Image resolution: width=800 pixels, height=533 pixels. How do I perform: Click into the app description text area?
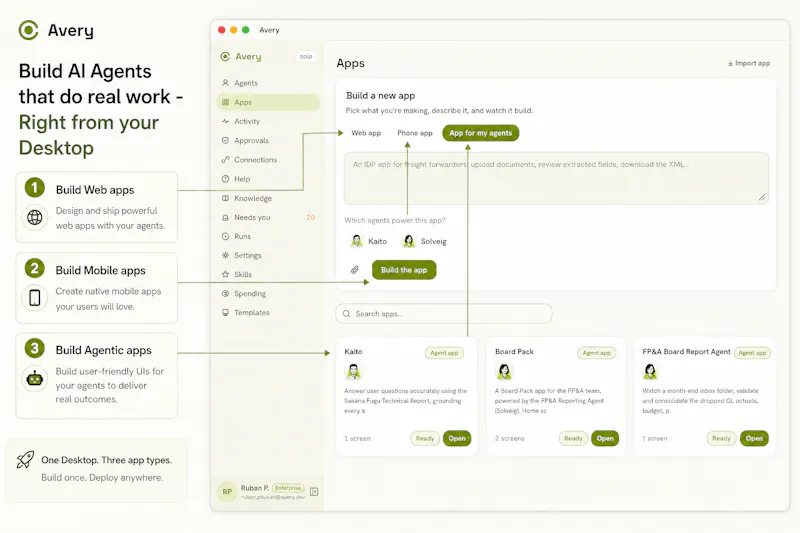click(x=556, y=178)
